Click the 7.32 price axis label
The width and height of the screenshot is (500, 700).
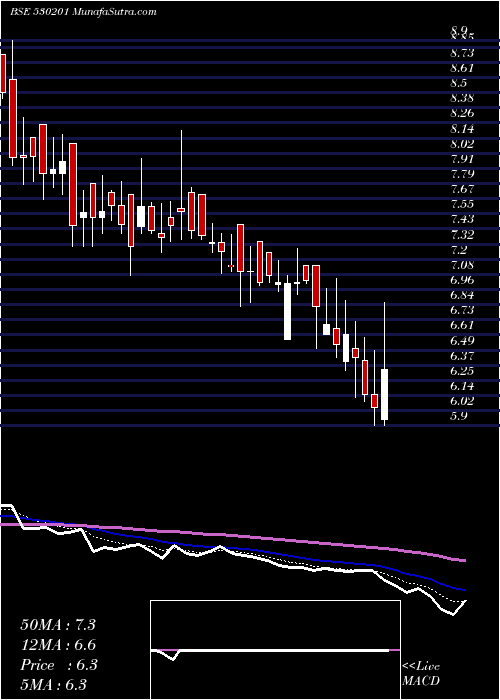(x=462, y=234)
